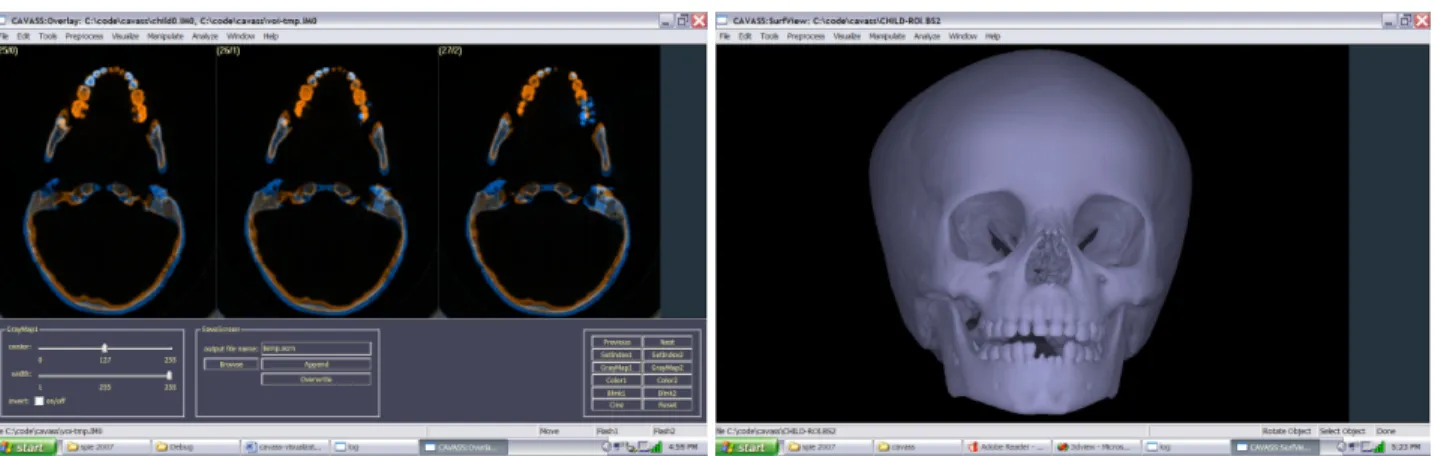This screenshot has height=456, width=1435.
Task: Open Manipulate menu in SurfView window
Action: point(887,36)
